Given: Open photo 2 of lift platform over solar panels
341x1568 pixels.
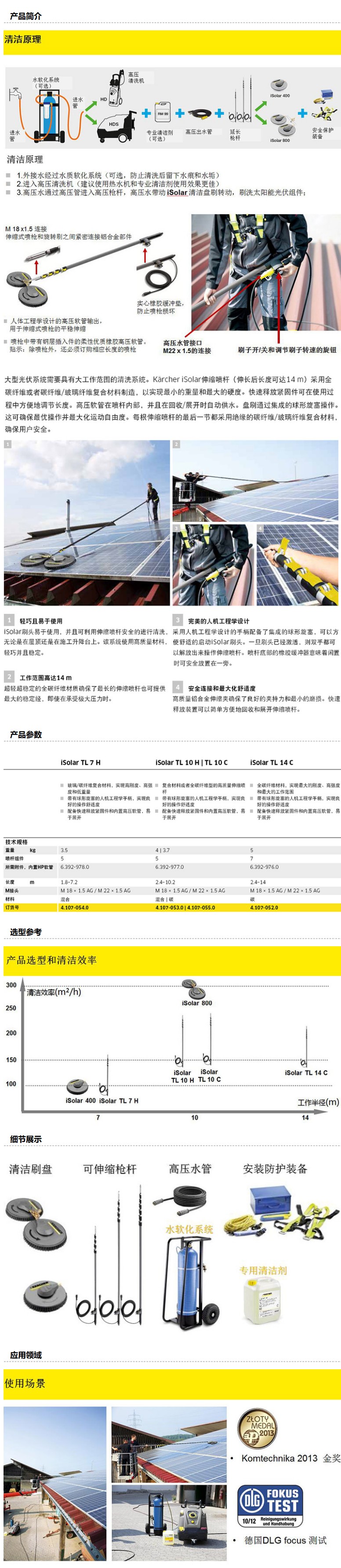Looking at the screenshot, I should pos(255,480).
